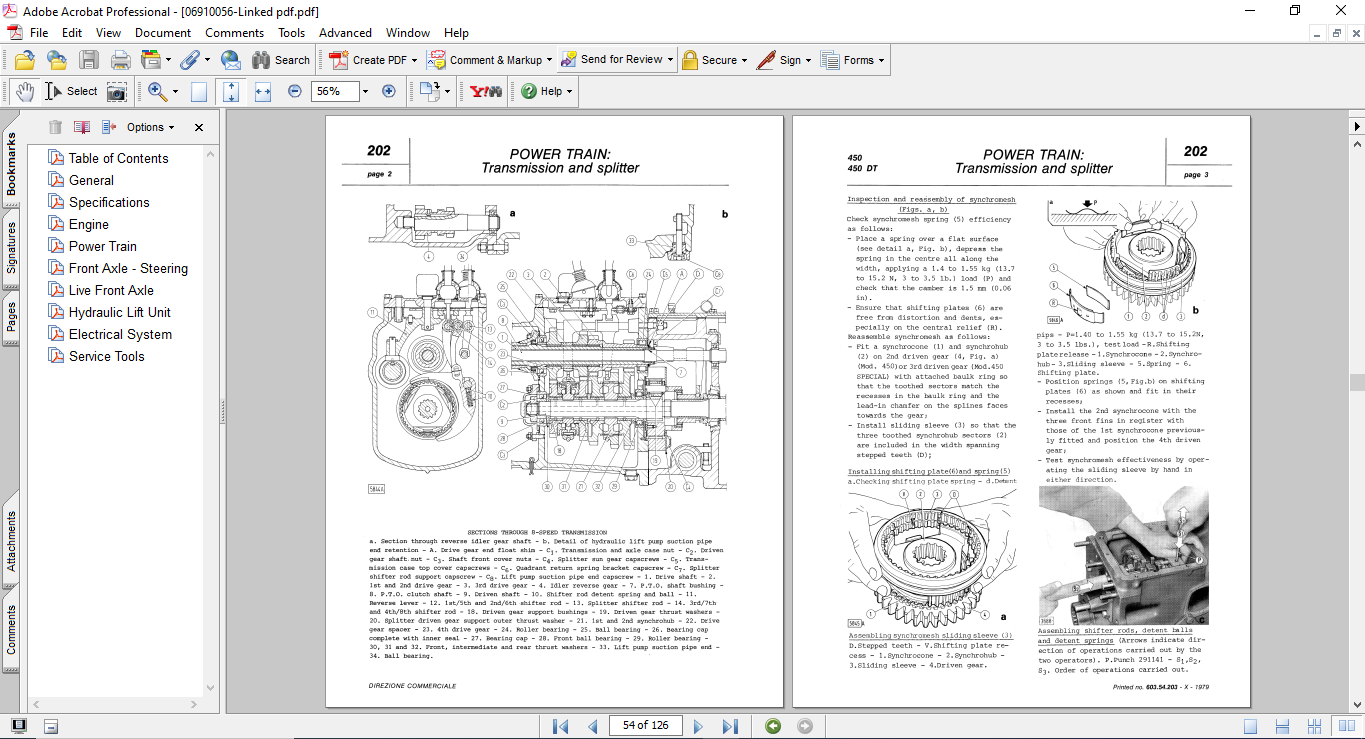Expand the bookmarks Options dropdown
1365x739 pixels.
(150, 127)
